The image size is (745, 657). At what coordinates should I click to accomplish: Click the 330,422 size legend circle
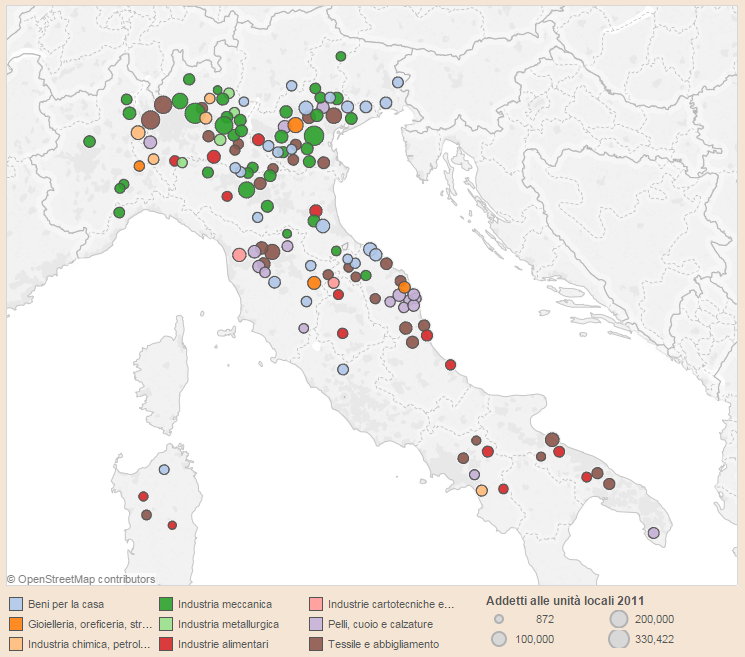[x=619, y=639]
